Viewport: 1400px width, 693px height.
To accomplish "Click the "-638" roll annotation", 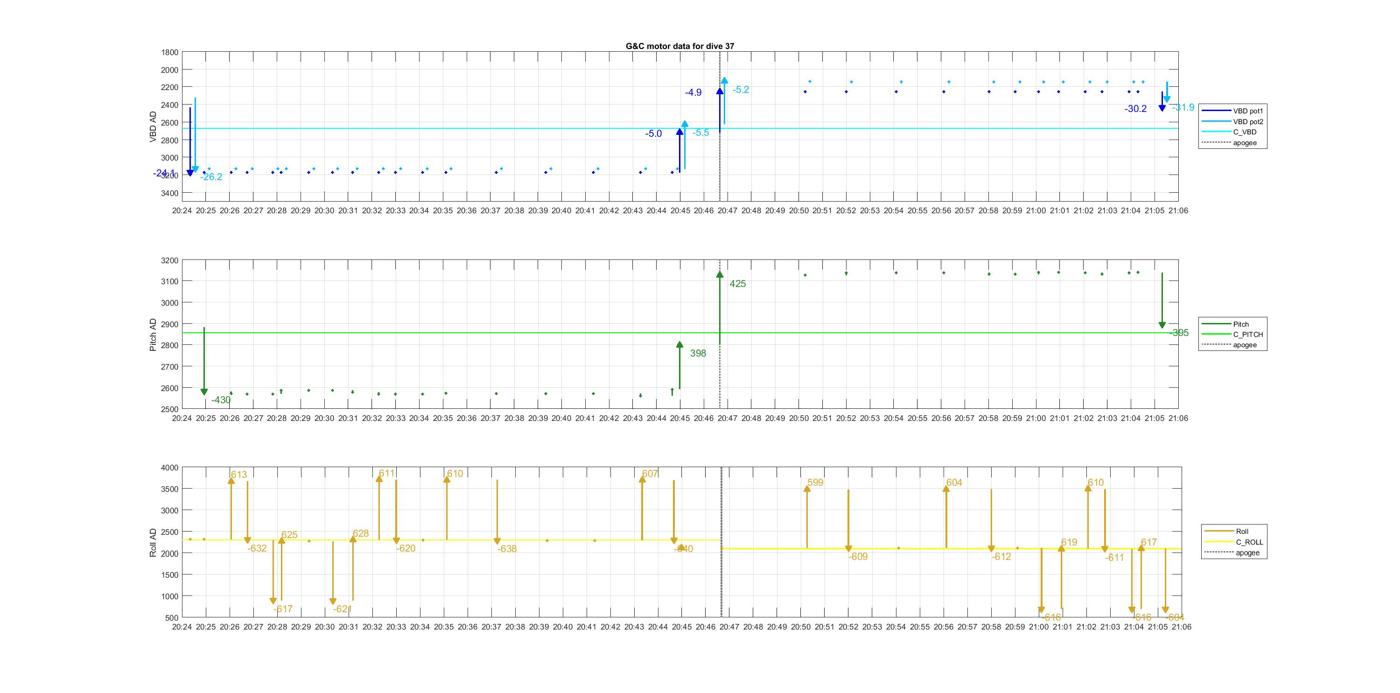I will click(x=507, y=548).
